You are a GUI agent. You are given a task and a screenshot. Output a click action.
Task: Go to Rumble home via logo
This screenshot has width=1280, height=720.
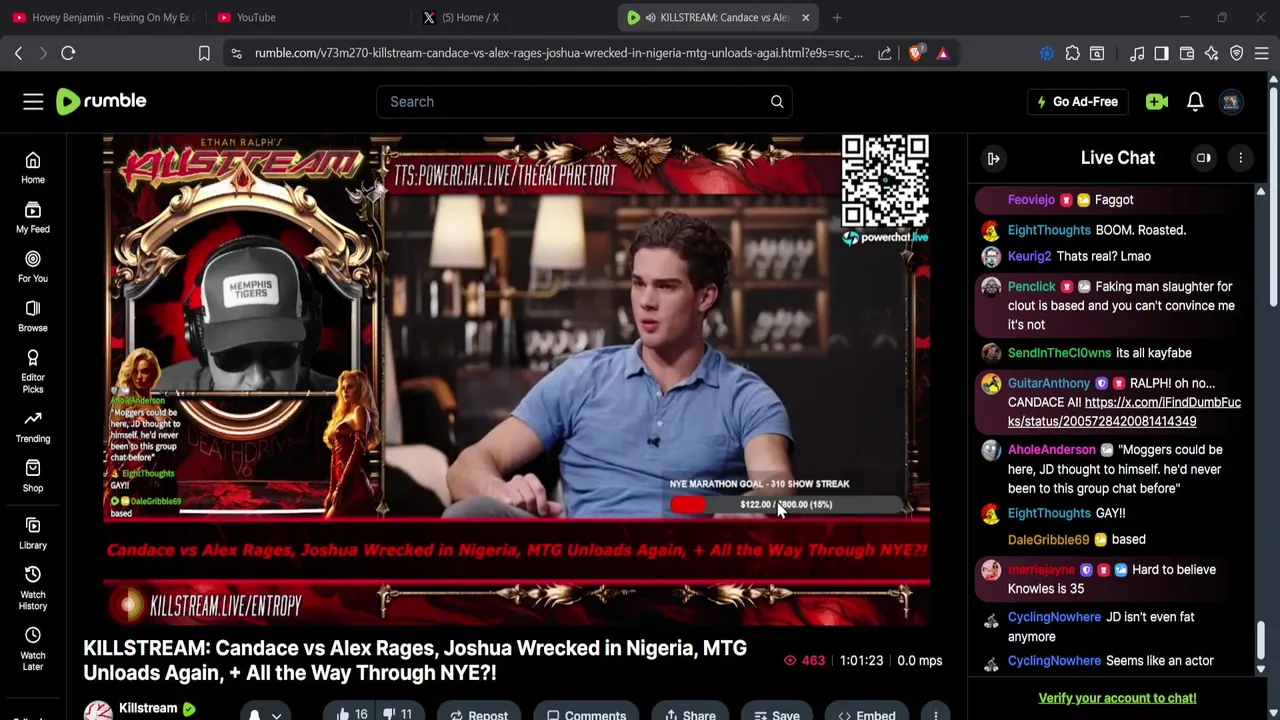101,101
